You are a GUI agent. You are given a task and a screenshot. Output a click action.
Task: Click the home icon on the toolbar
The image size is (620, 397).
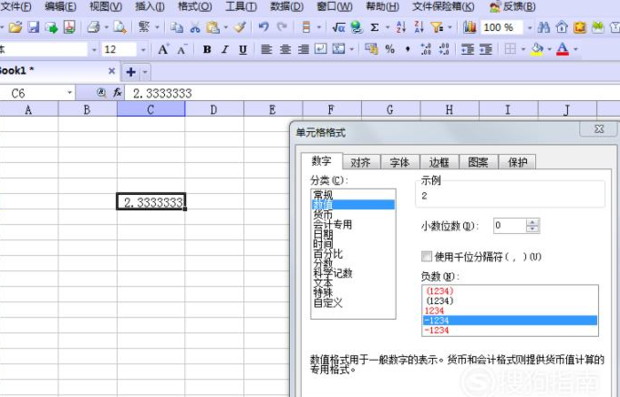coord(561,27)
